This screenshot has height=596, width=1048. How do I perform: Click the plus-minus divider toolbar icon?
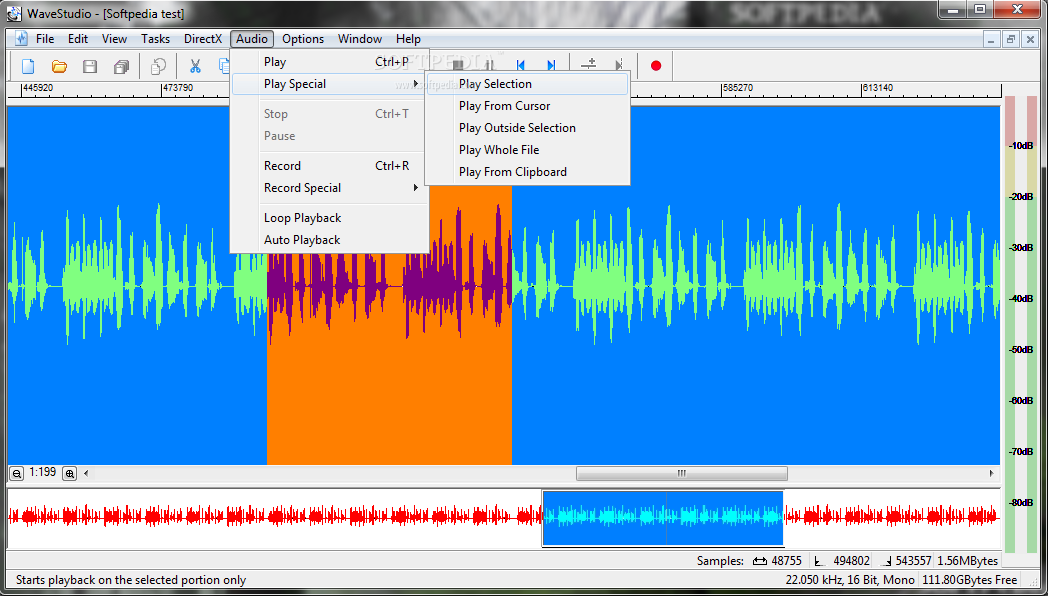[589, 65]
